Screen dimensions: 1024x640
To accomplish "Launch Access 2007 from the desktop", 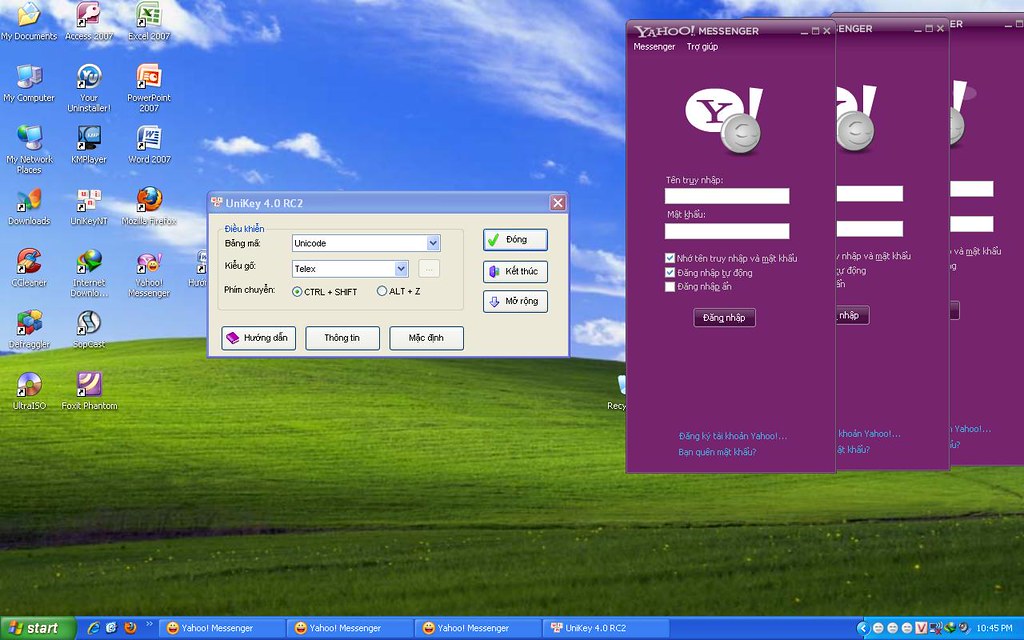I will 89,21.
